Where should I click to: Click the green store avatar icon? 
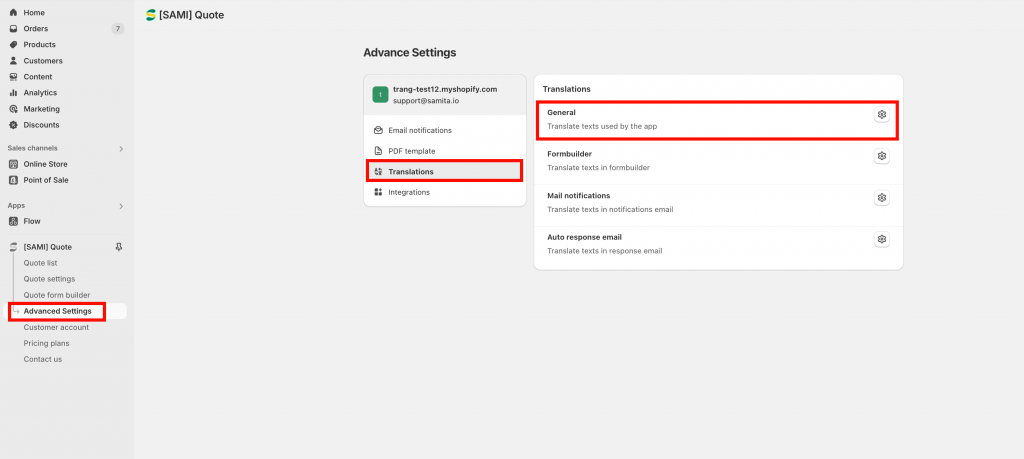pos(380,95)
